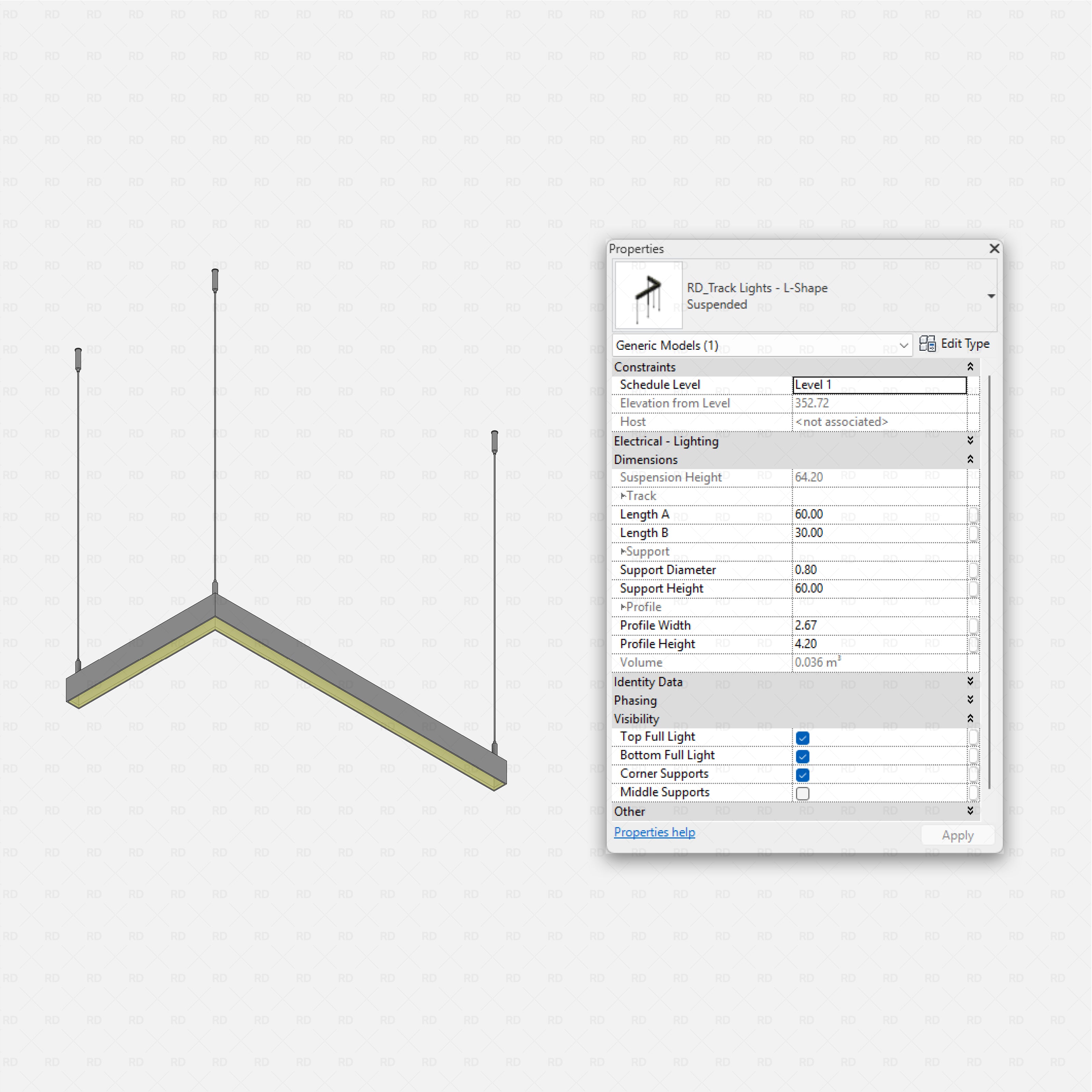1092x1092 pixels.
Task: Click associate parameter button beside Support Diameter
Action: [974, 570]
